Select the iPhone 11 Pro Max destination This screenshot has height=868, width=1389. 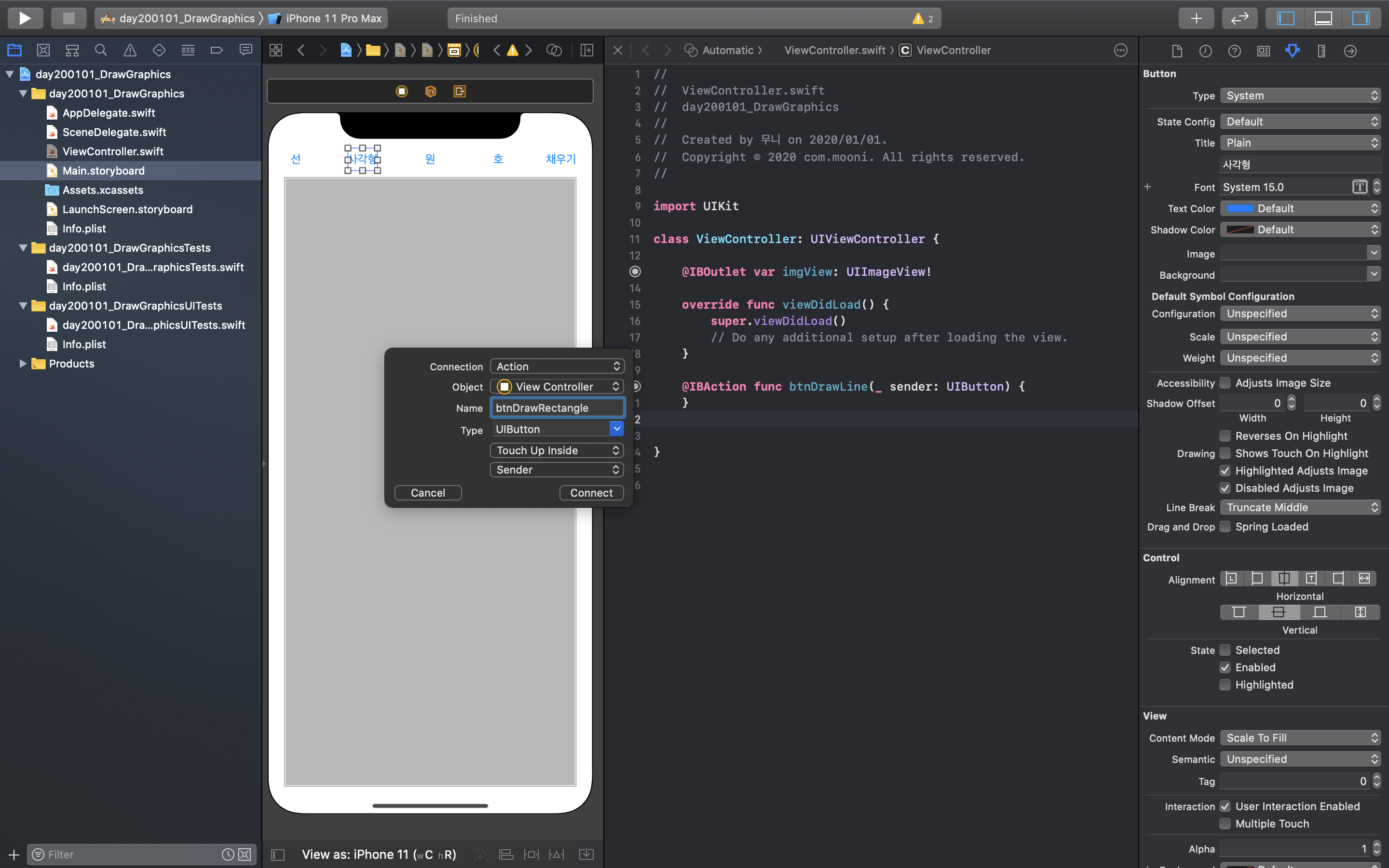tap(333, 18)
